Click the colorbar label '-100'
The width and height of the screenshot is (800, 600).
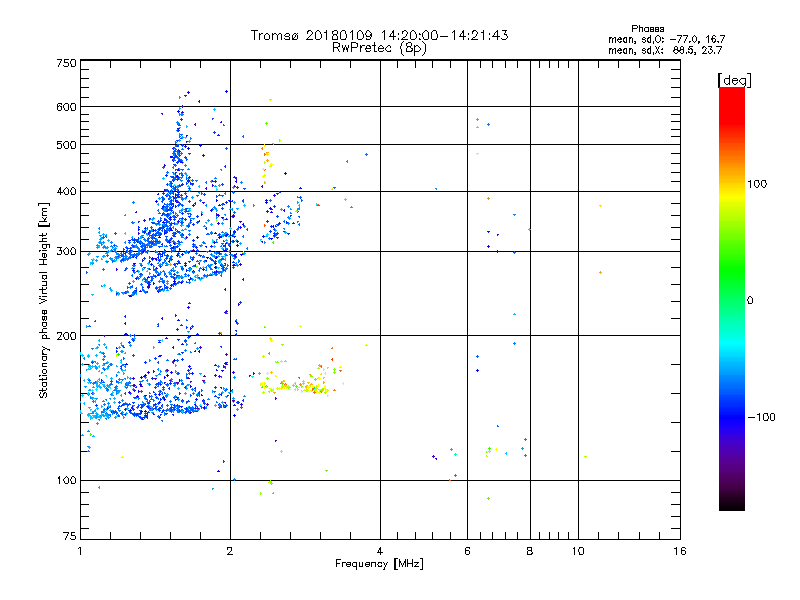point(761,417)
